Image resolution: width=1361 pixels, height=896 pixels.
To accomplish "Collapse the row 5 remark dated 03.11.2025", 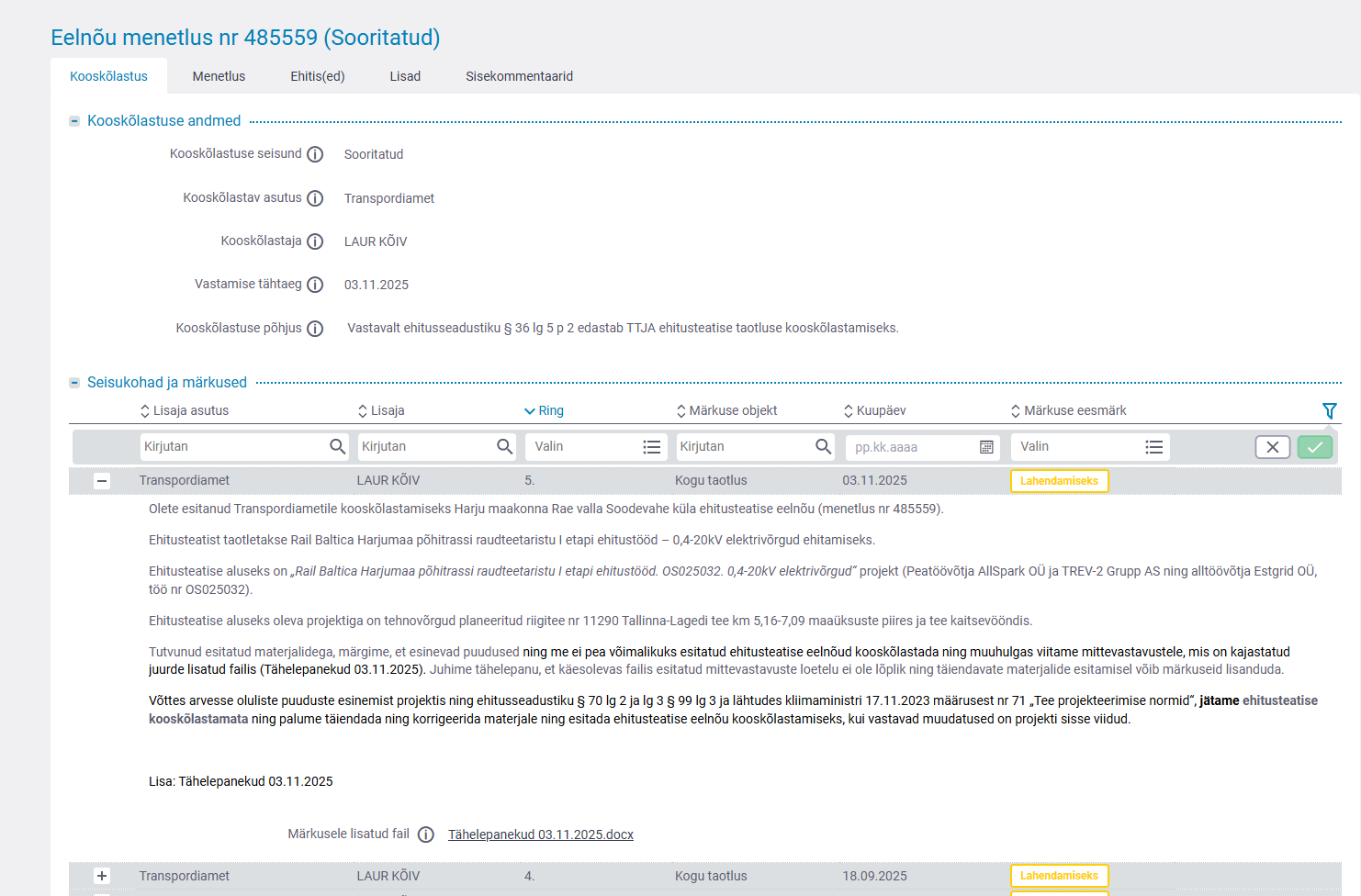I will (x=102, y=481).
